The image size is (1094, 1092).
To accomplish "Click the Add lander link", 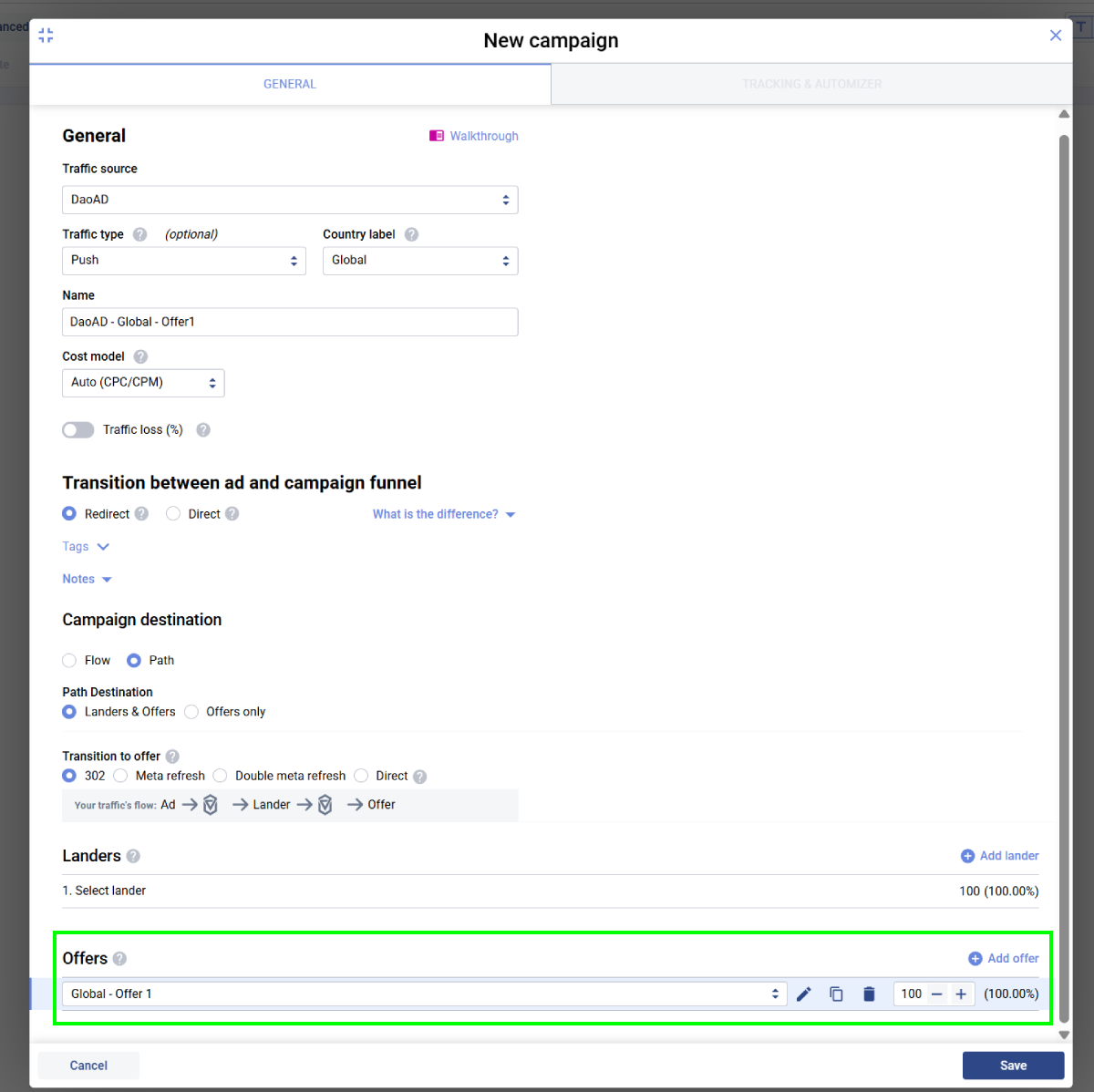I will tap(1000, 856).
